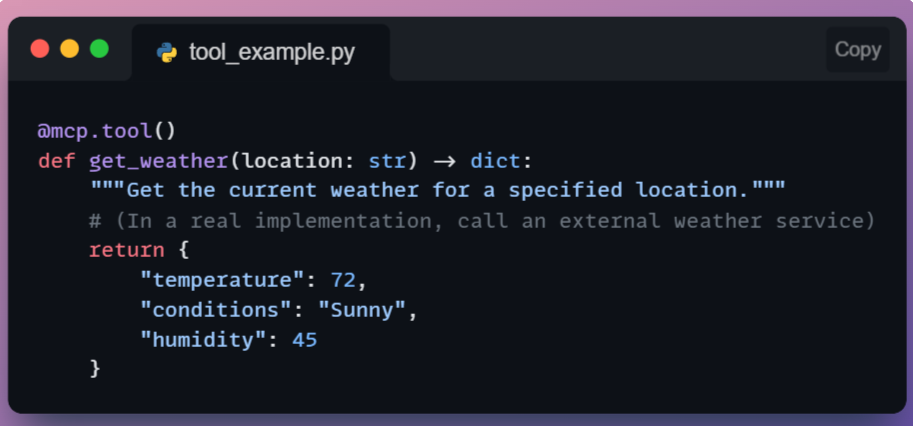The height and width of the screenshot is (426, 913).
Task: Select the tool_example.py tab
Action: [260, 52]
